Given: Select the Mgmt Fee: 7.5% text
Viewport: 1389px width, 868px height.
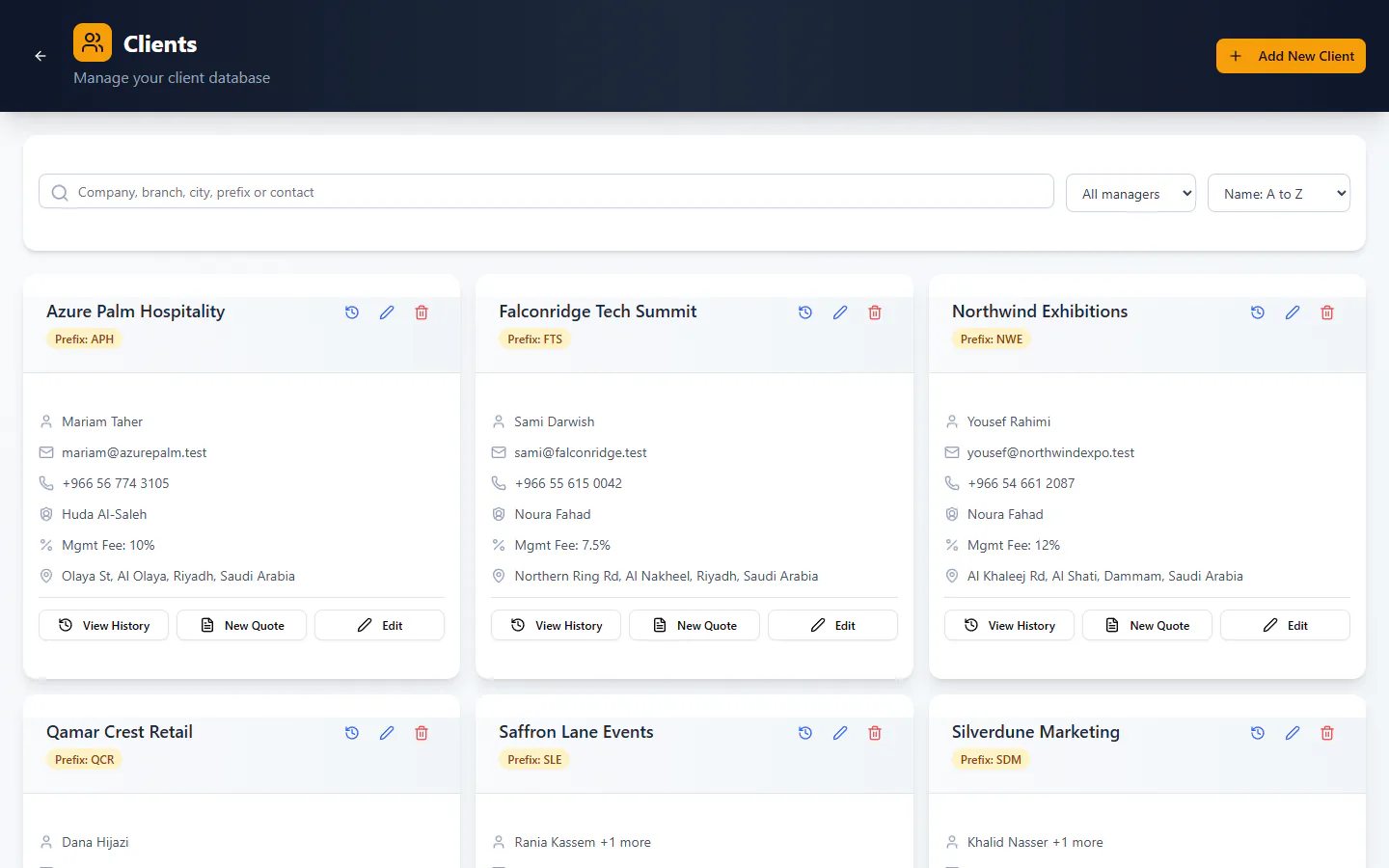Looking at the screenshot, I should click(x=562, y=545).
